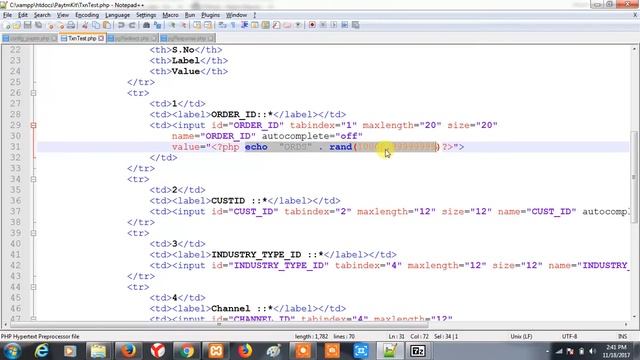Click the Paste toolbar icon
The image size is (640, 360).
coord(107,25)
